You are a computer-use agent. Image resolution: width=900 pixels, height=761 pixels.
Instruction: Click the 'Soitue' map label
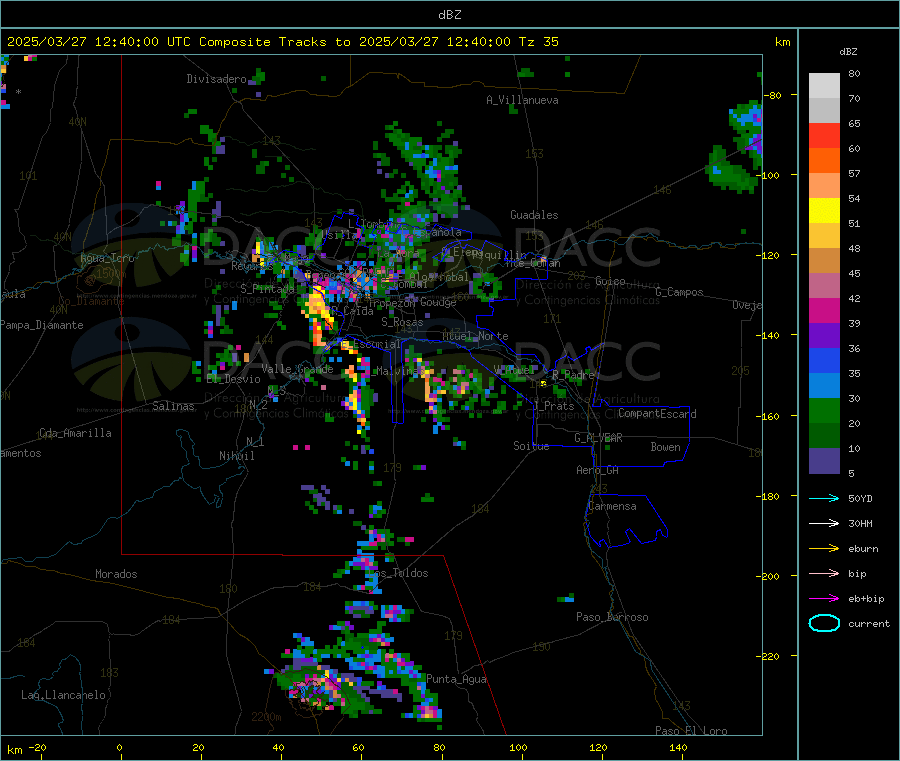pos(531,445)
